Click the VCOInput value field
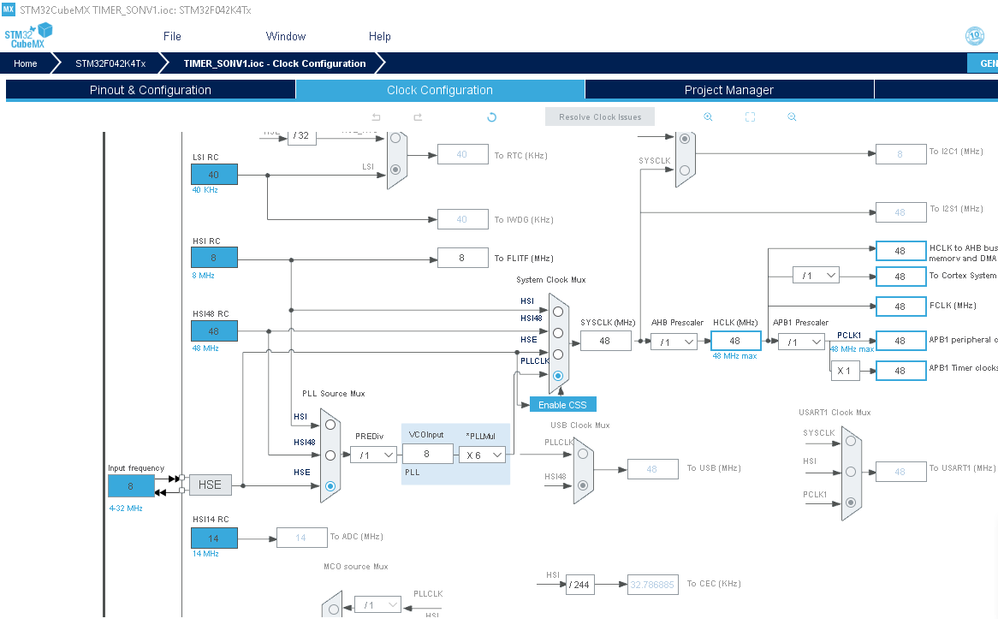The height and width of the screenshot is (619, 998). [427, 454]
